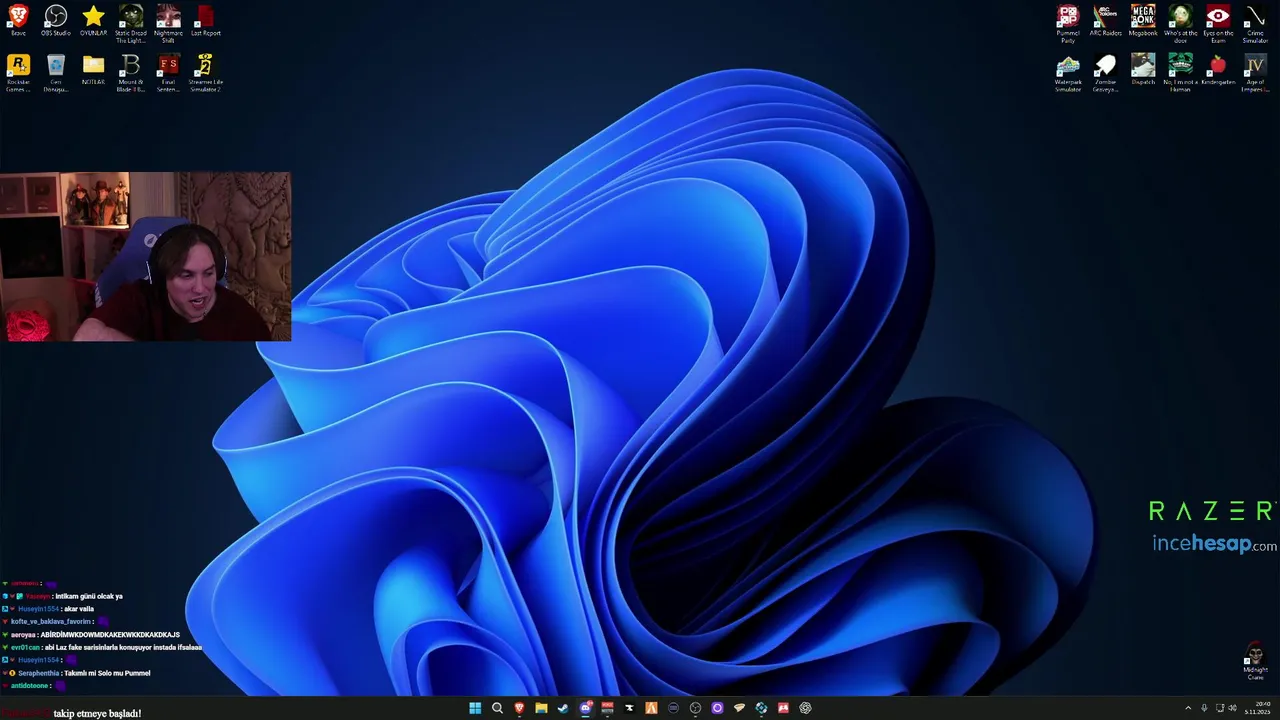The width and height of the screenshot is (1280, 720).
Task: Open taskbar Search
Action: click(497, 708)
